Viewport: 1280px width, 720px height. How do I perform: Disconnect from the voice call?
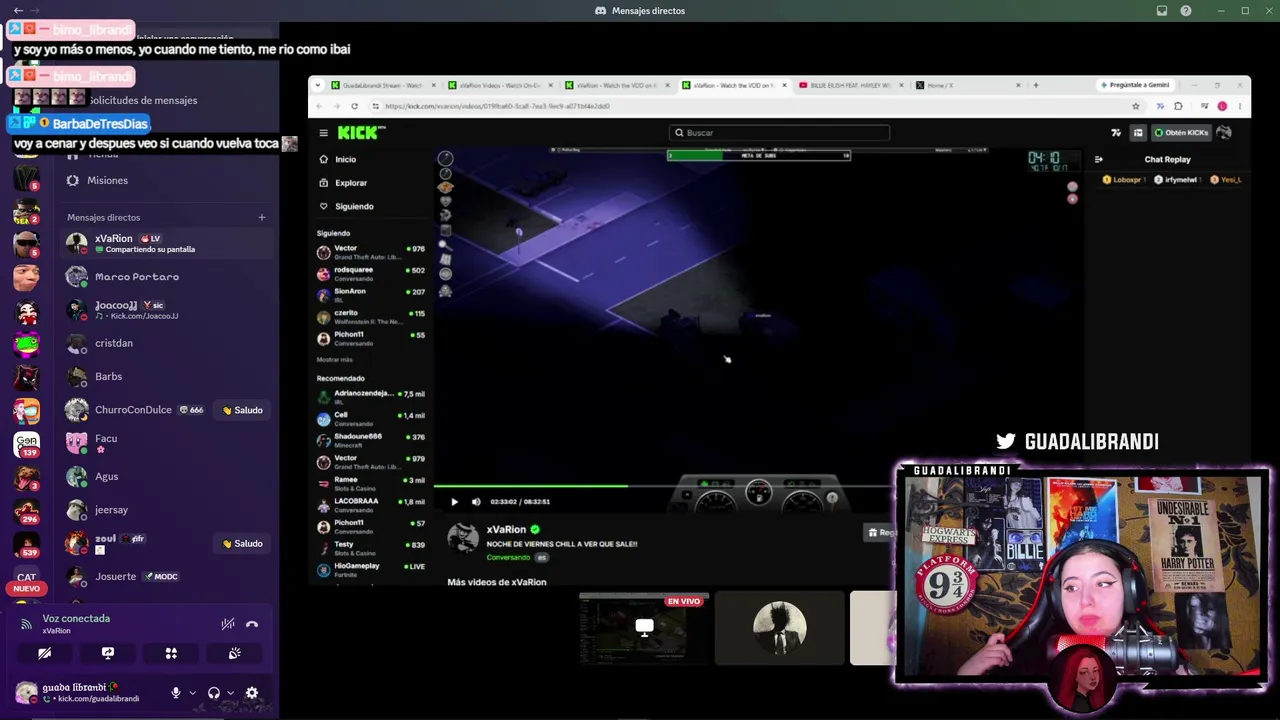(252, 624)
